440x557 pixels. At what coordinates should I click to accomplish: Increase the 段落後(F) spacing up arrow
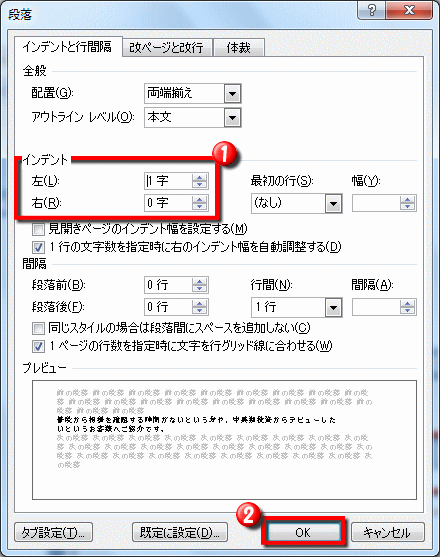[x=199, y=303]
